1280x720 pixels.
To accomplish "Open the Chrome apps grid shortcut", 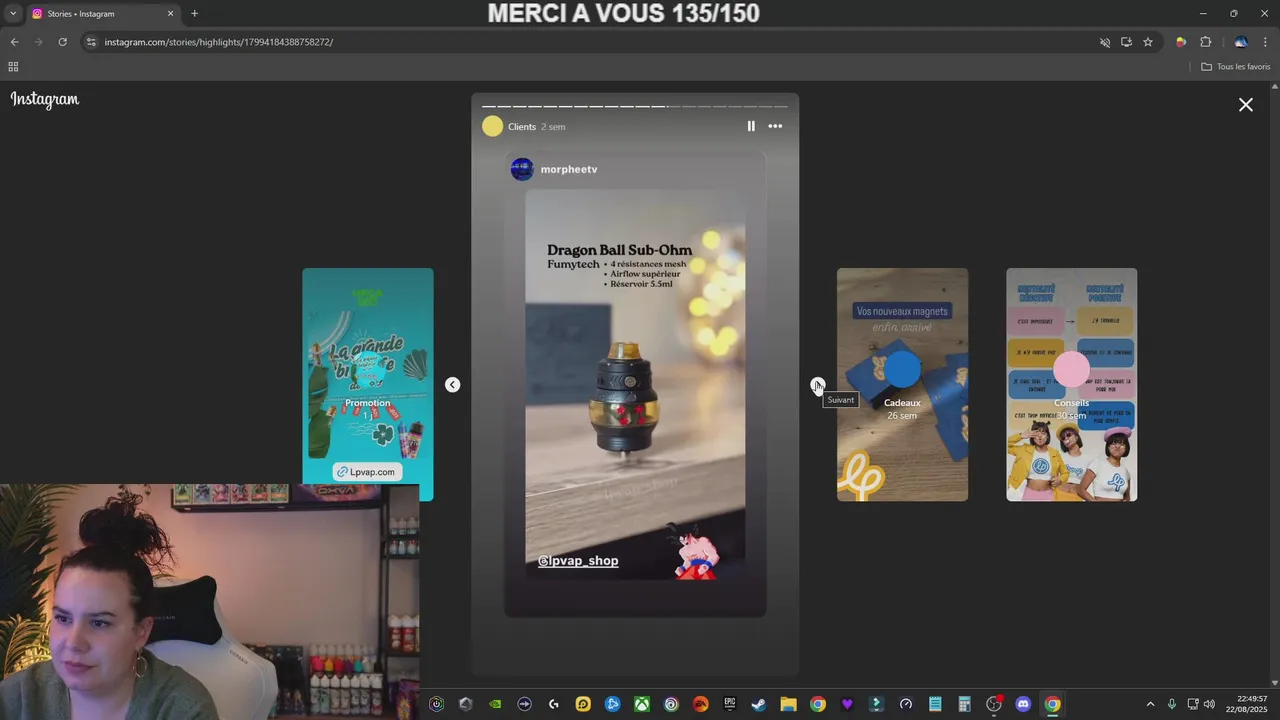I will (x=13, y=67).
